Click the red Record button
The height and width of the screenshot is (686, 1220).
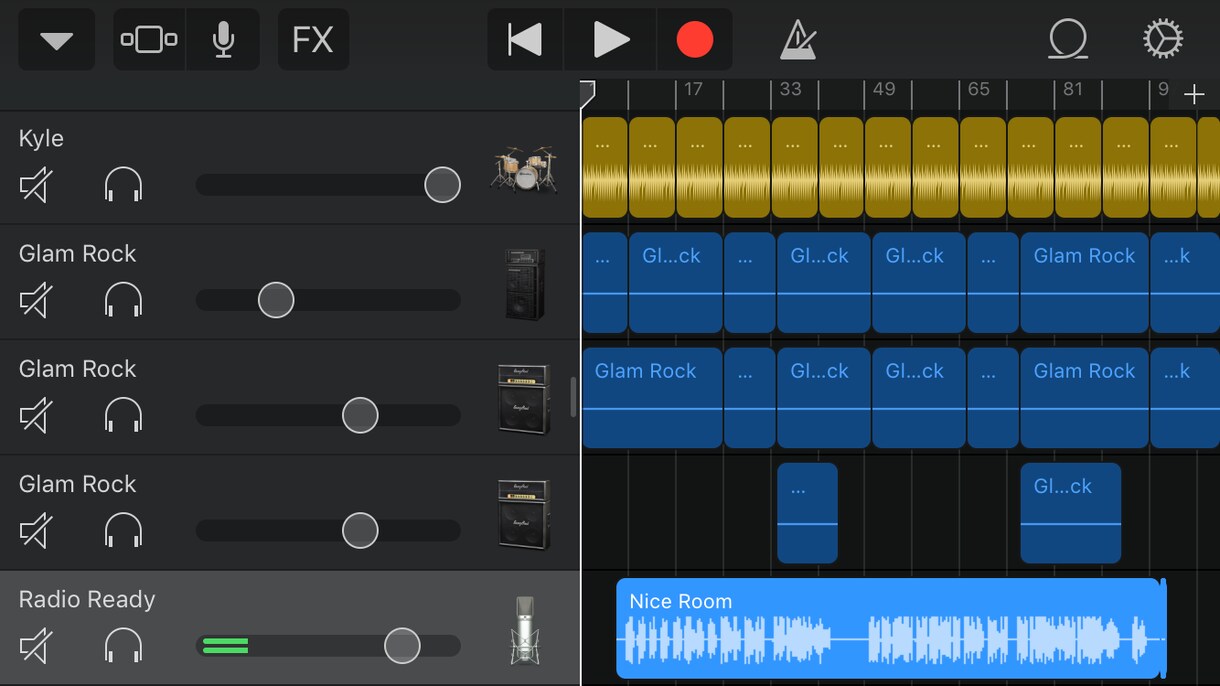pyautogui.click(x=694, y=40)
